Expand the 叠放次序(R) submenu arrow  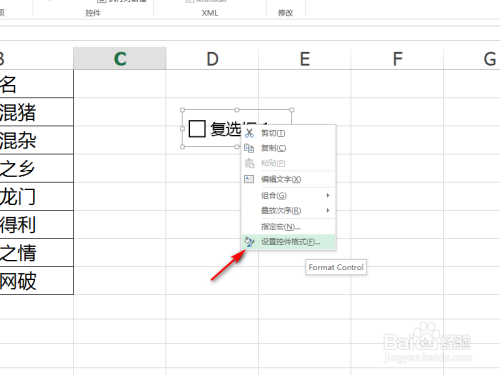(328, 210)
